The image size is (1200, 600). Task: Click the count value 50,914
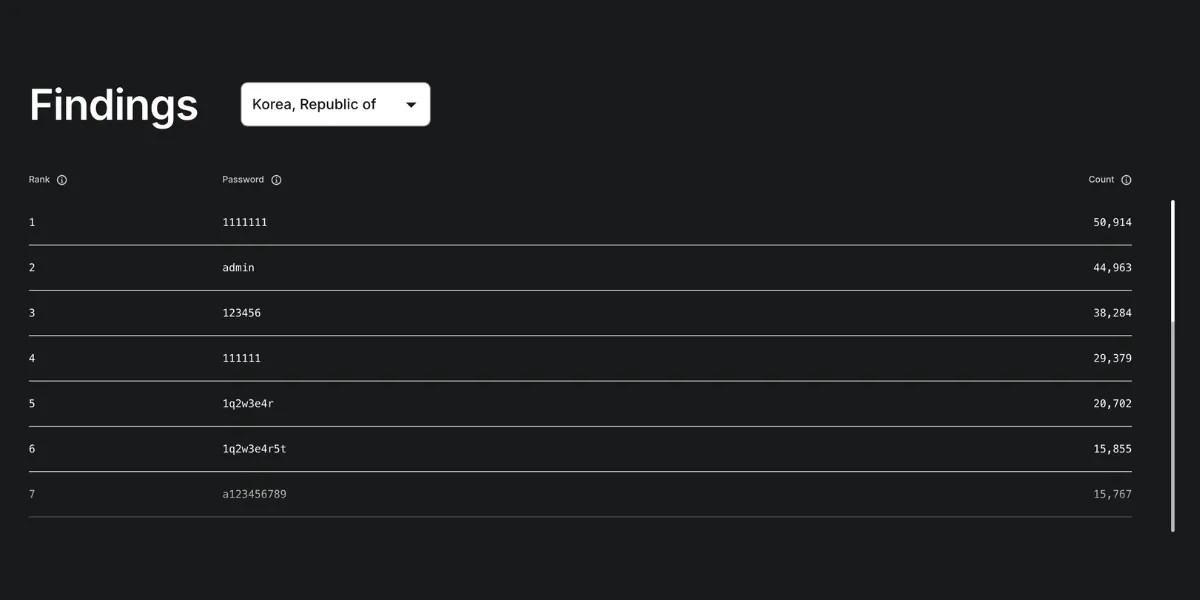[1112, 222]
